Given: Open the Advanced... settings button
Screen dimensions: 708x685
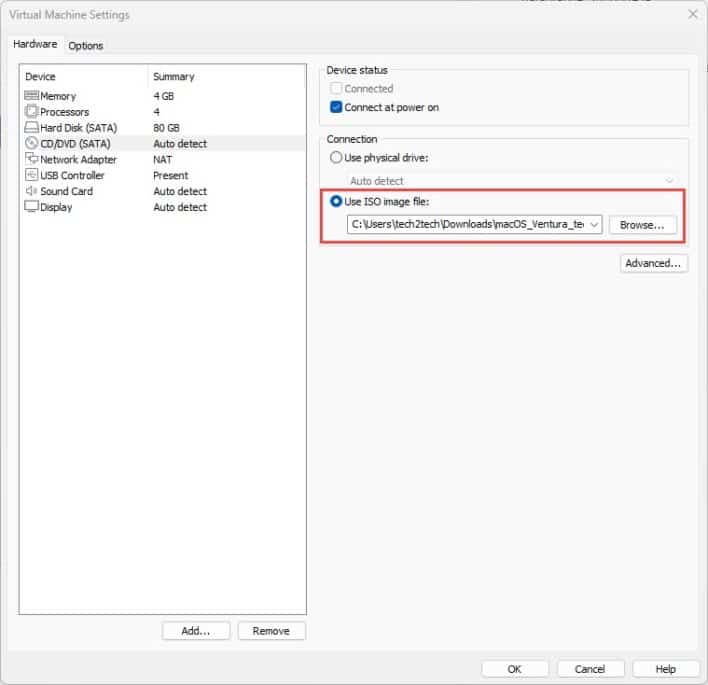Looking at the screenshot, I should [x=654, y=263].
